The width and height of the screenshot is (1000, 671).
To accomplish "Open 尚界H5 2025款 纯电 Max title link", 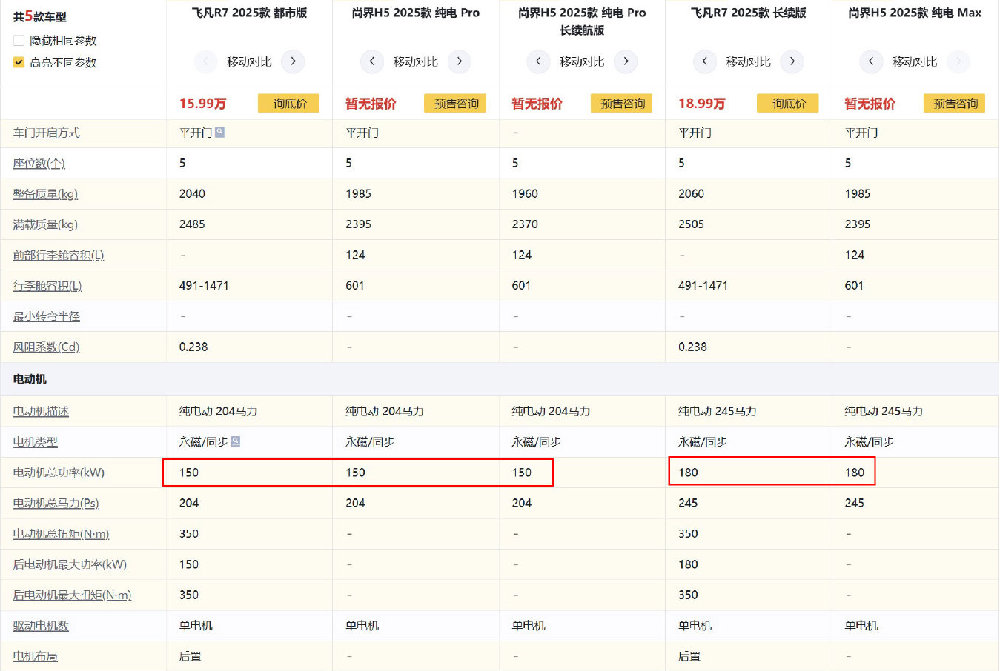I will coord(915,13).
